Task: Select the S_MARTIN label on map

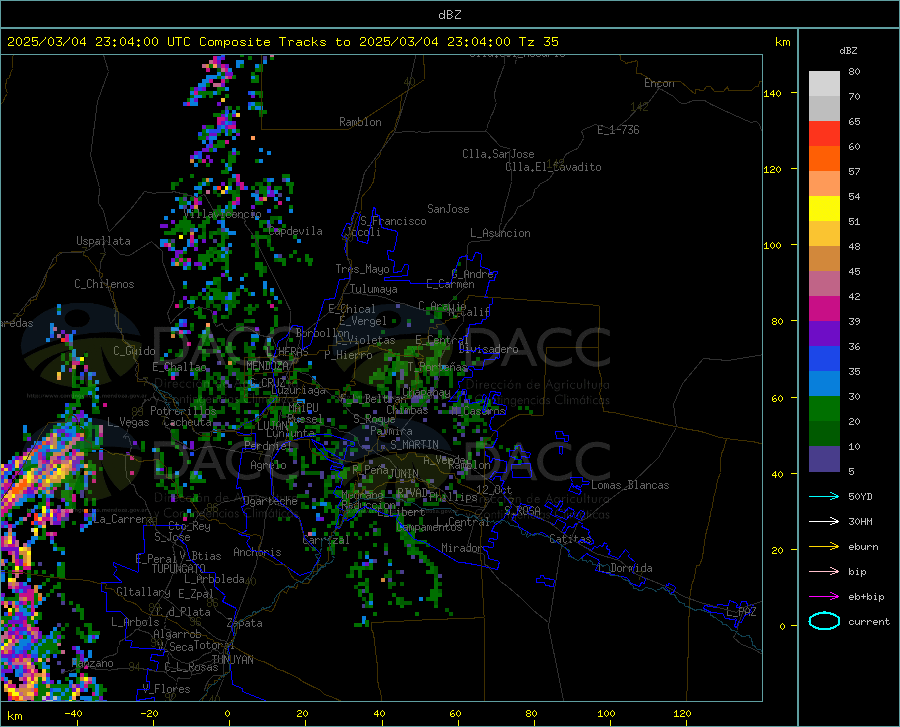Action: [414, 445]
